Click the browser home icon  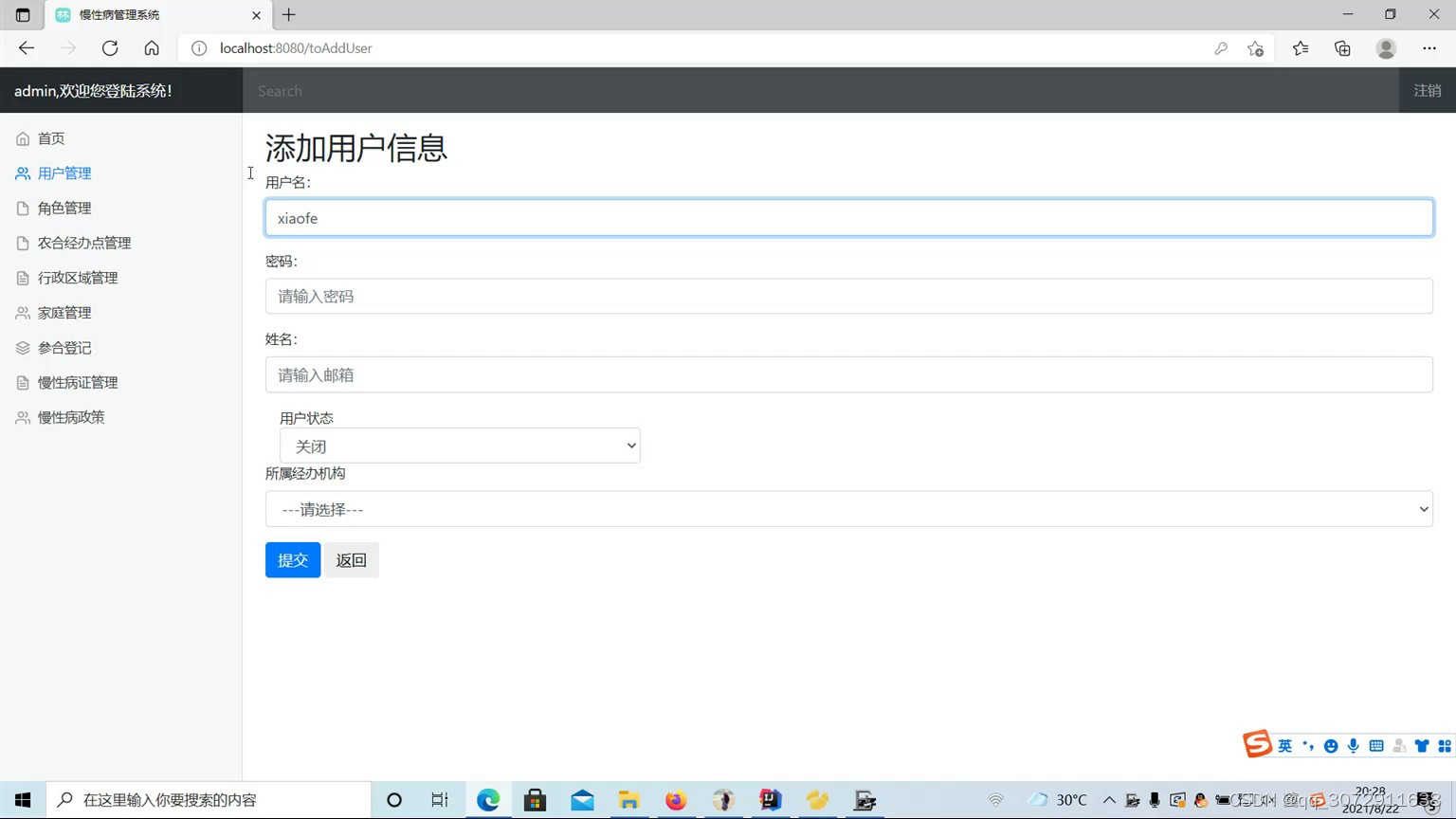152,48
